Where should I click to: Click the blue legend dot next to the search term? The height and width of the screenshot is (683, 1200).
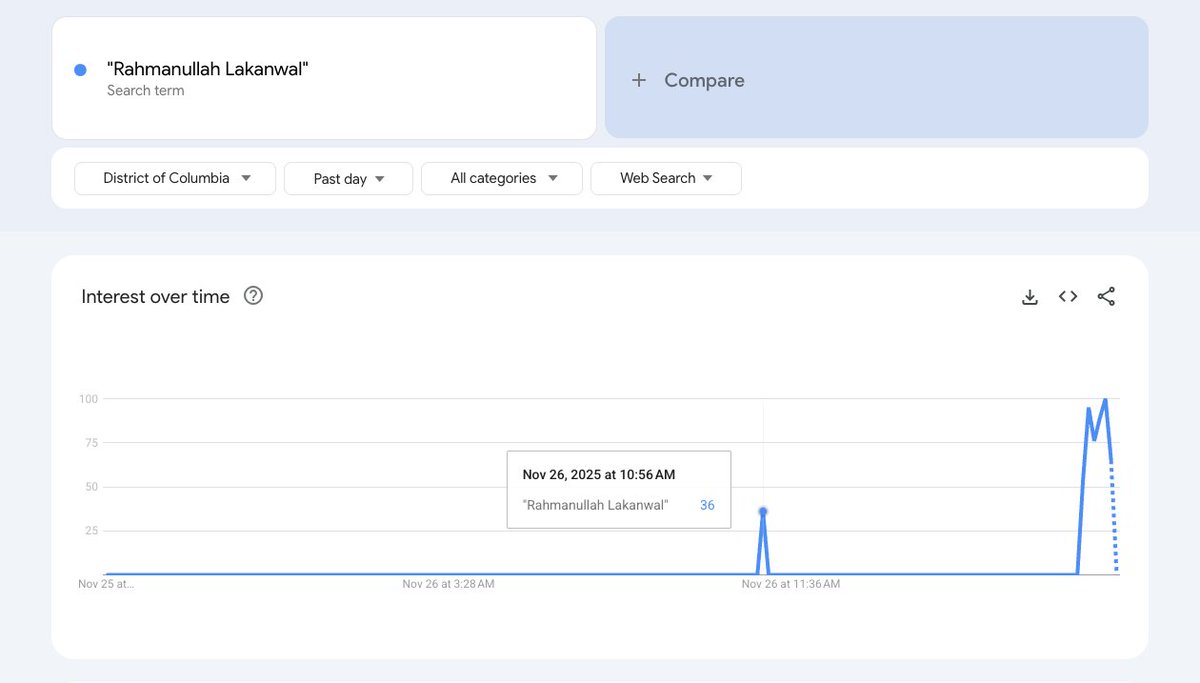click(x=78, y=69)
